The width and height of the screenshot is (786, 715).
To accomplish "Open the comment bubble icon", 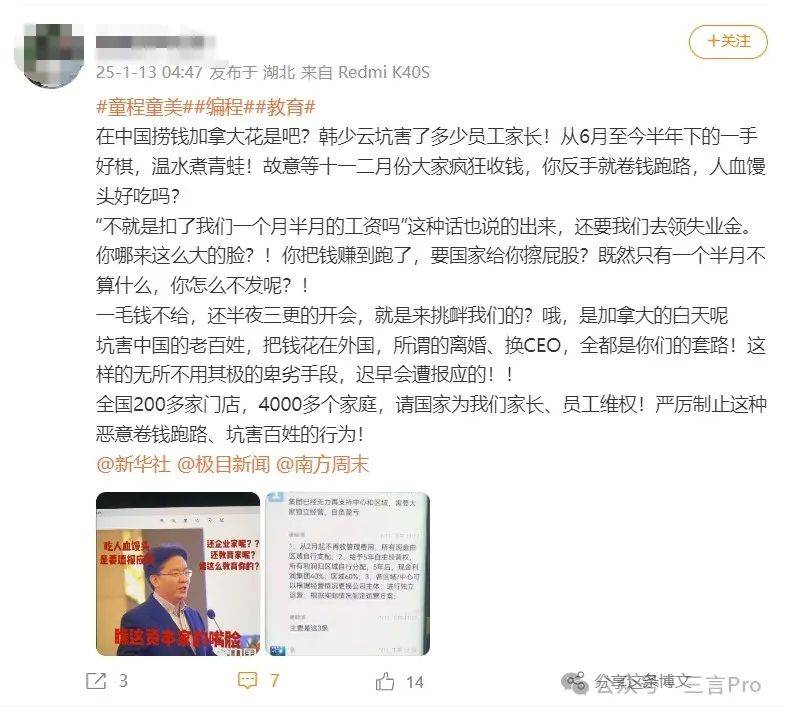I will (247, 680).
